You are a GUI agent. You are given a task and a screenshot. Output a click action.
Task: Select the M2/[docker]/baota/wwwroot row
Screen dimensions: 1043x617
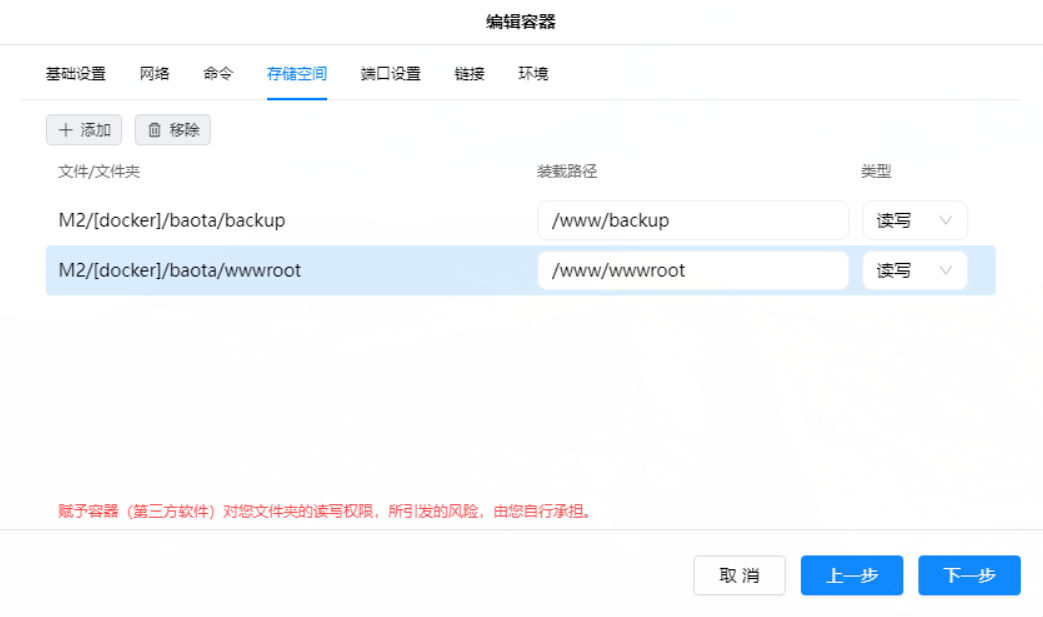coord(180,271)
